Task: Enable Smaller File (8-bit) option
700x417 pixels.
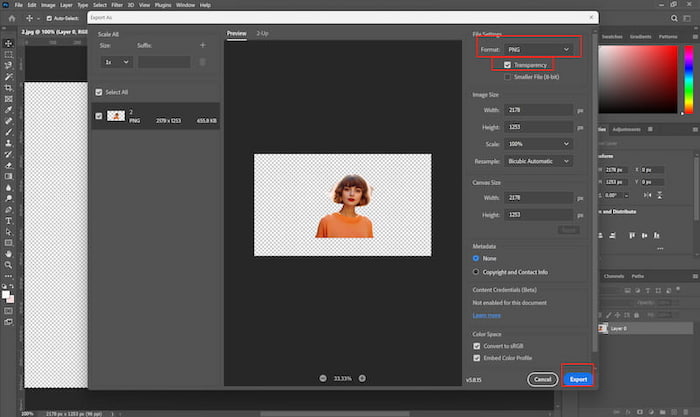Action: point(508,76)
